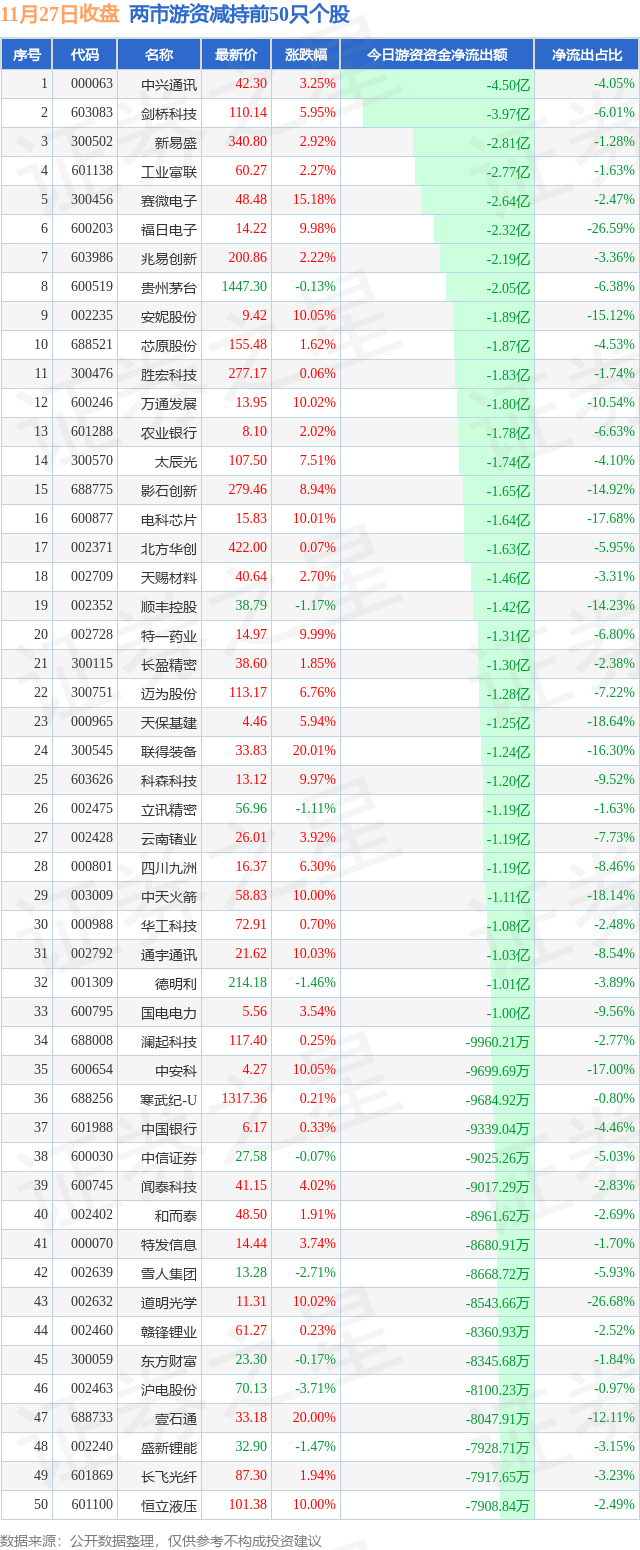Click stock name 和而泰

pos(176,1215)
